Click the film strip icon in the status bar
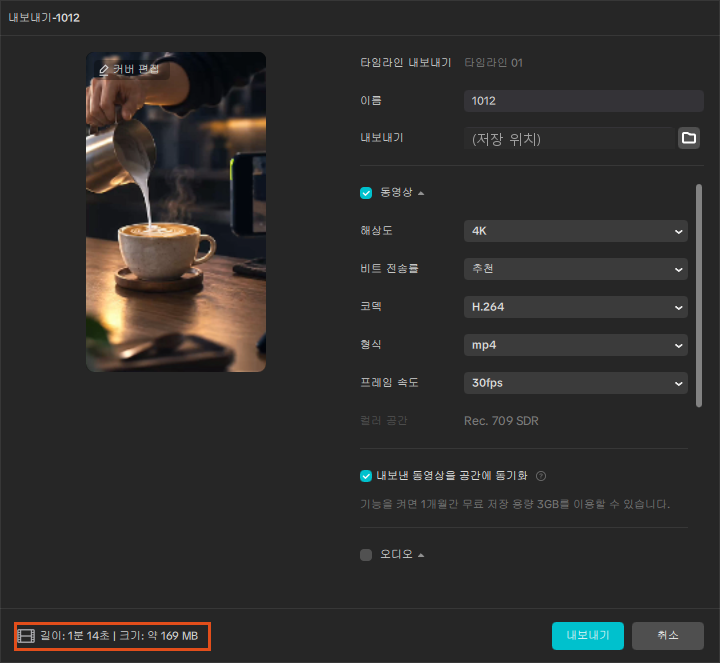 [x=26, y=636]
